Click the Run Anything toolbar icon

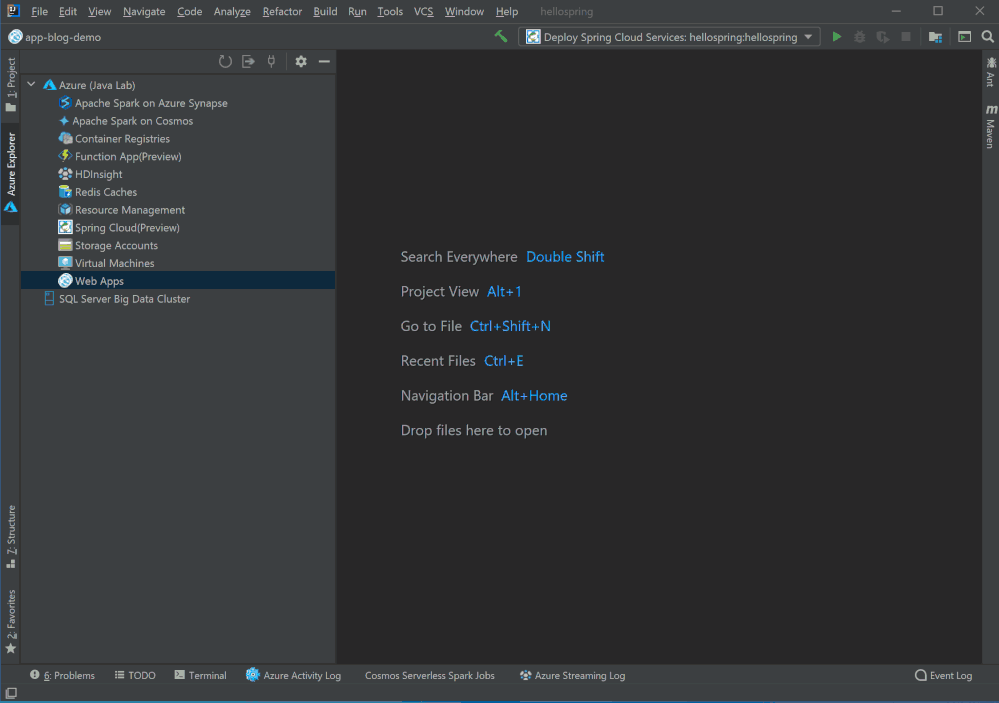(x=964, y=37)
